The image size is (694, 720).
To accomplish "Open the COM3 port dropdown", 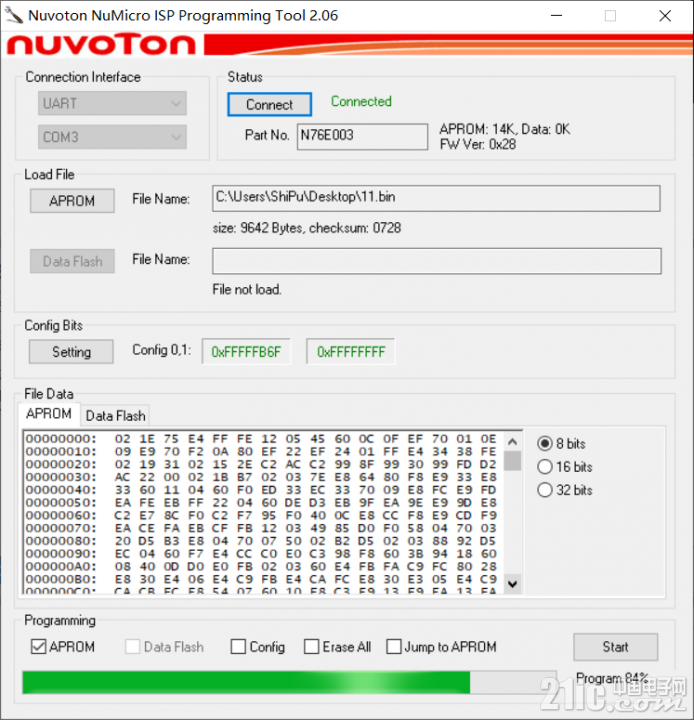I will pos(112,137).
